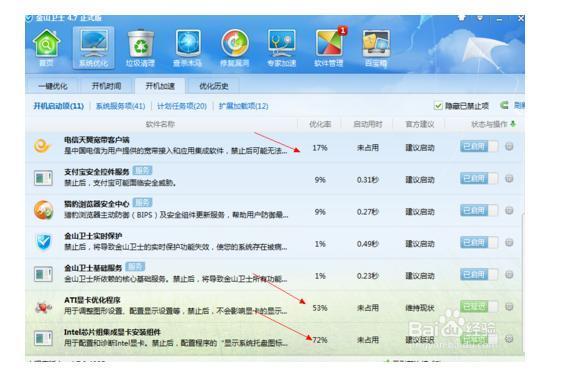This screenshot has width=571, height=374.
Task: Click the round options icon for Intel芯片组集成显卡
Action: (x=509, y=339)
